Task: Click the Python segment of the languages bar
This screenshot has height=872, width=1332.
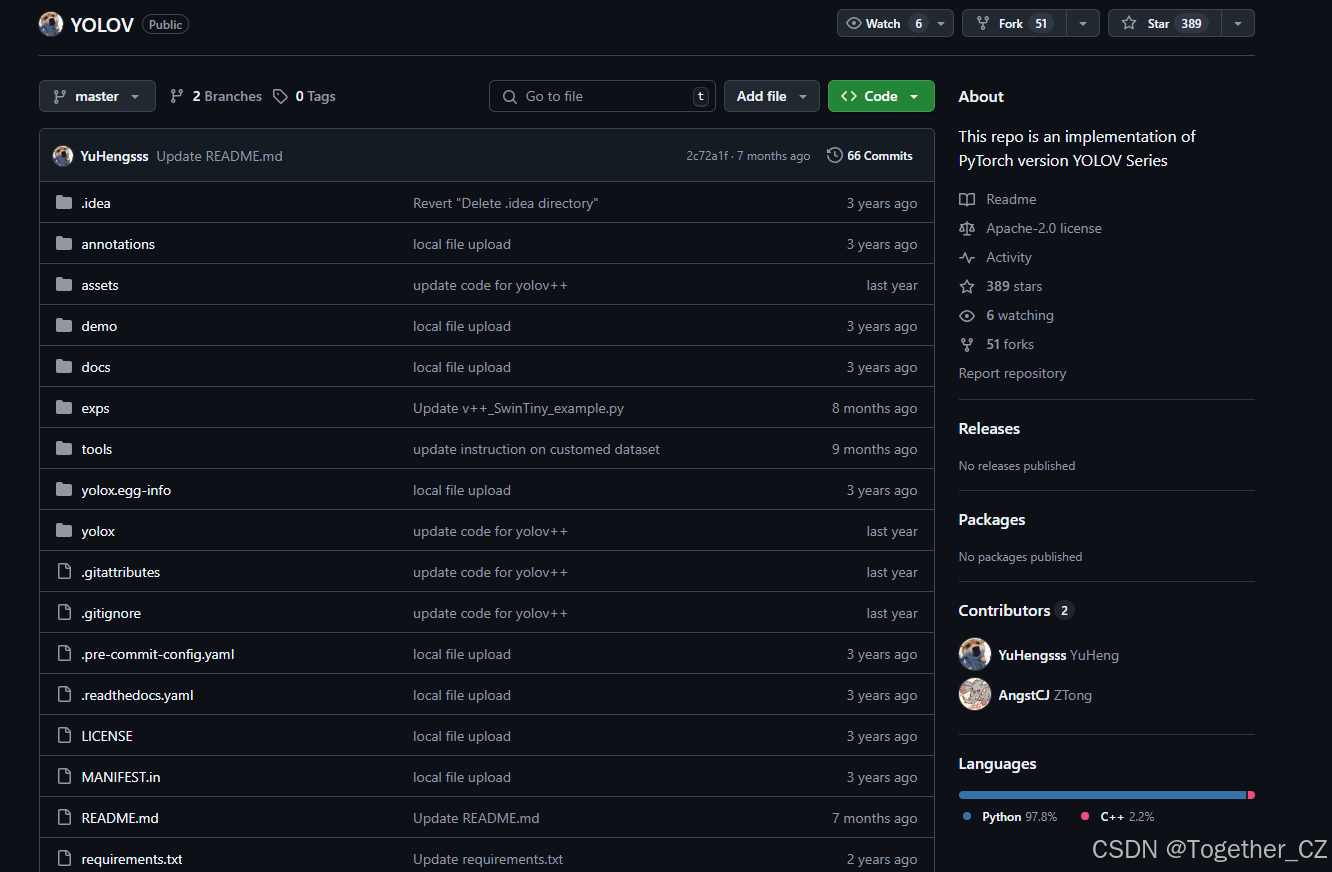Action: click(x=1102, y=795)
